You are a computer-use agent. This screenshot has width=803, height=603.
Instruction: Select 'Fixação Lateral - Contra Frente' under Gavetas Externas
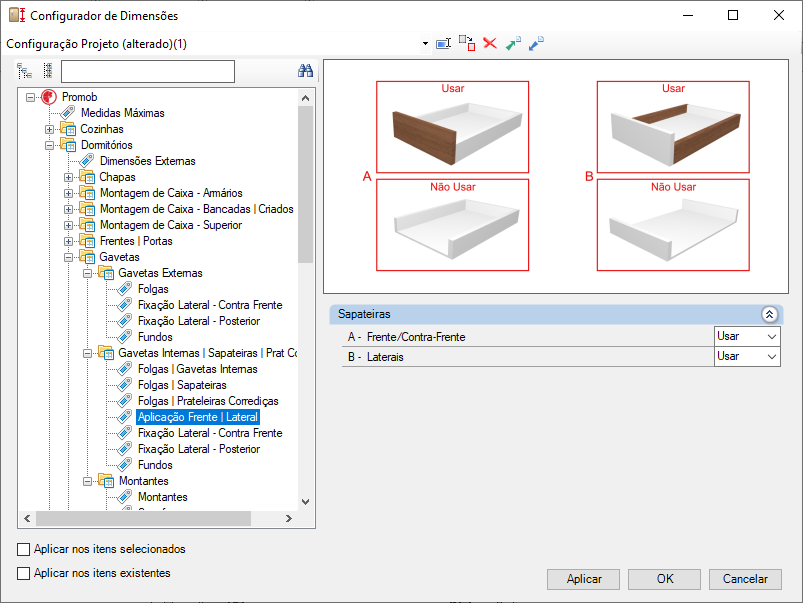point(210,305)
